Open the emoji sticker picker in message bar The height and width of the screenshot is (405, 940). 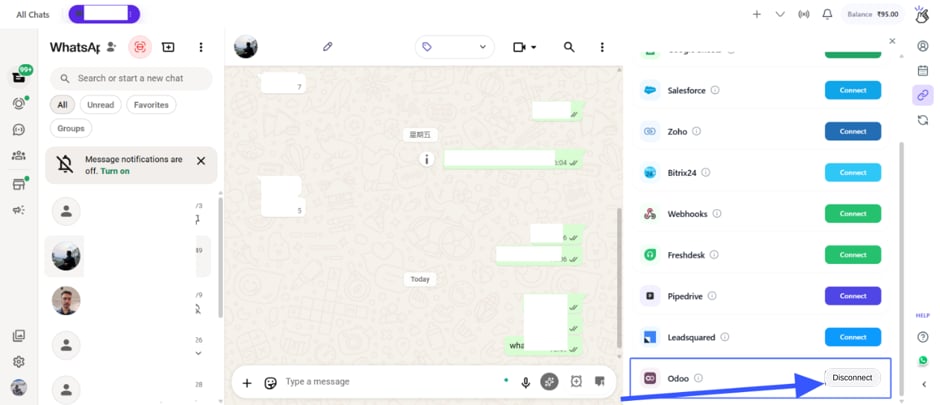(270, 382)
